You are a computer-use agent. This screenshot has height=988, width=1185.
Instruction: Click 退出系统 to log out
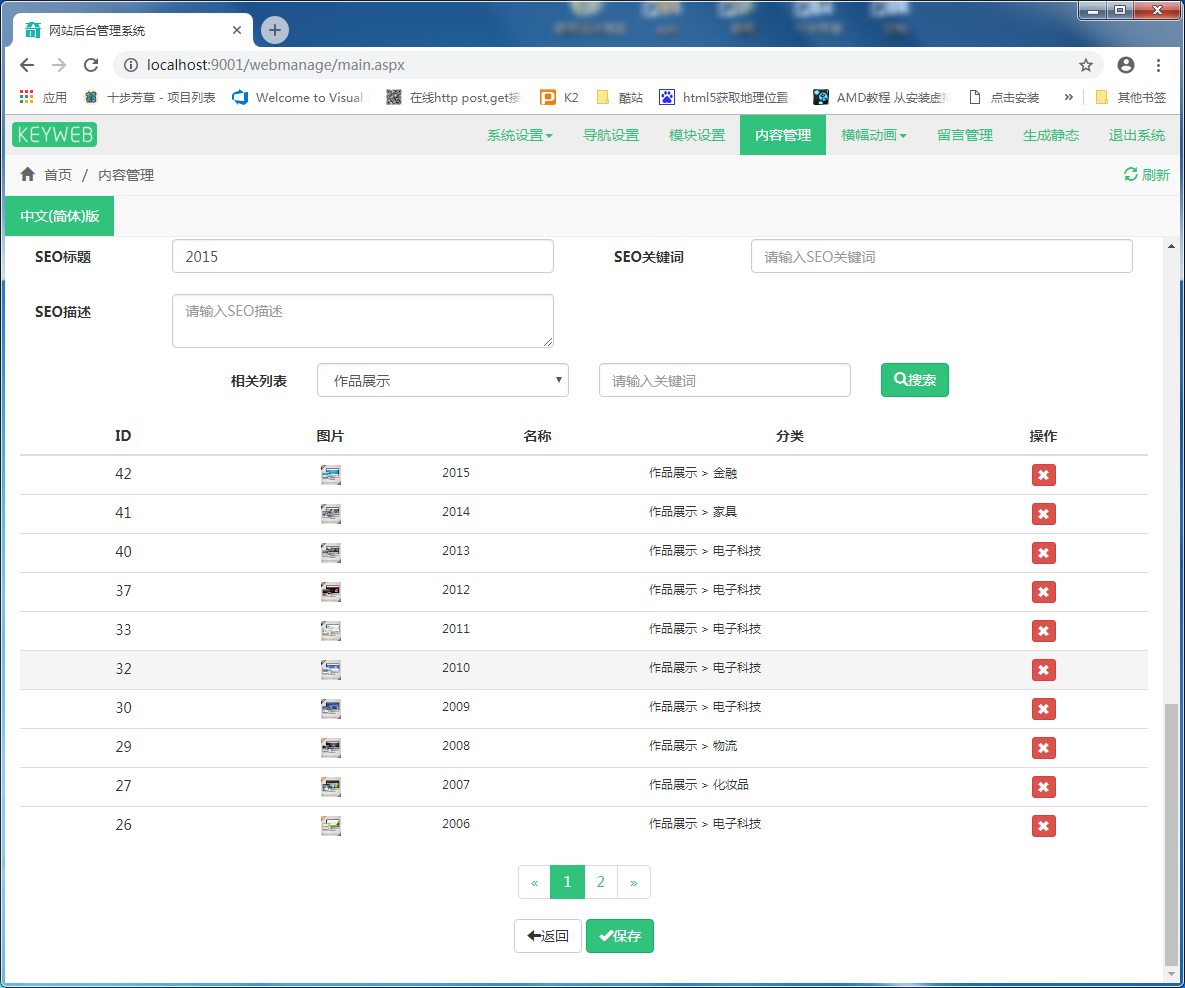click(1137, 135)
